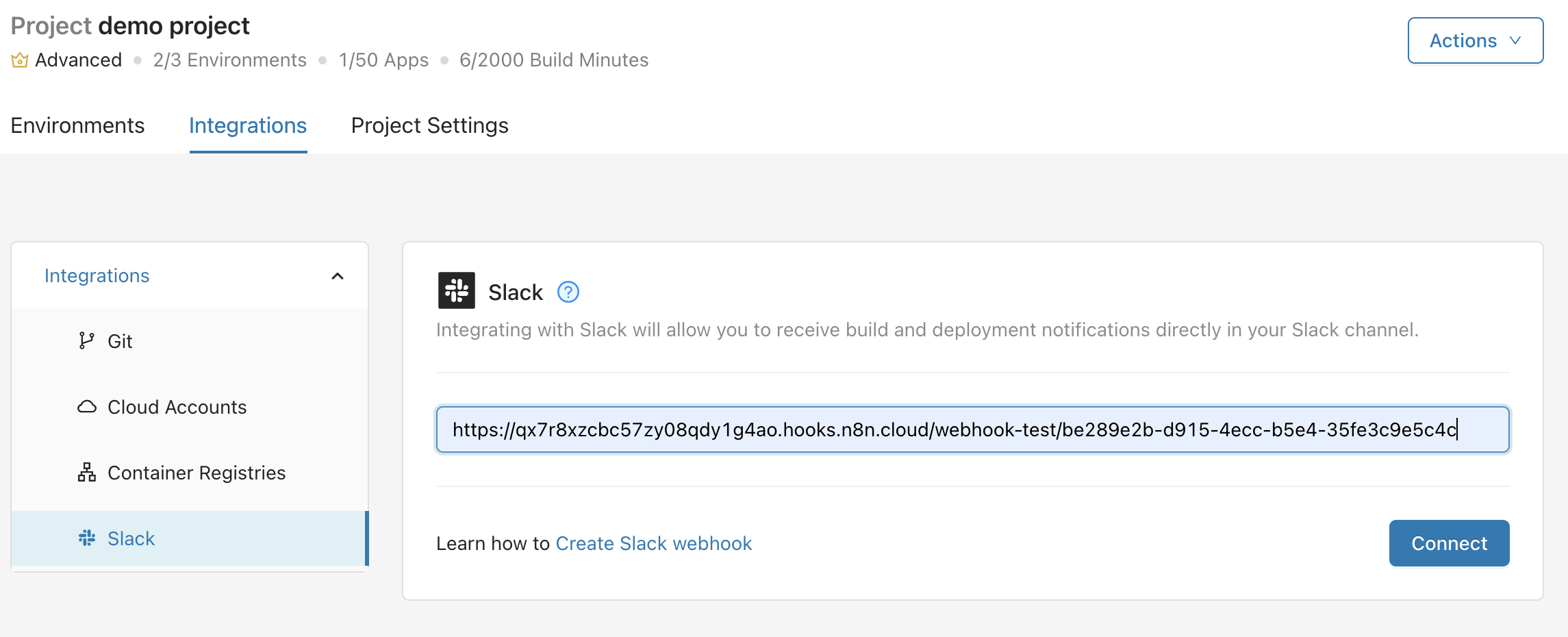This screenshot has width=1568, height=637.
Task: Click the 1/50 Apps text
Action: [383, 60]
